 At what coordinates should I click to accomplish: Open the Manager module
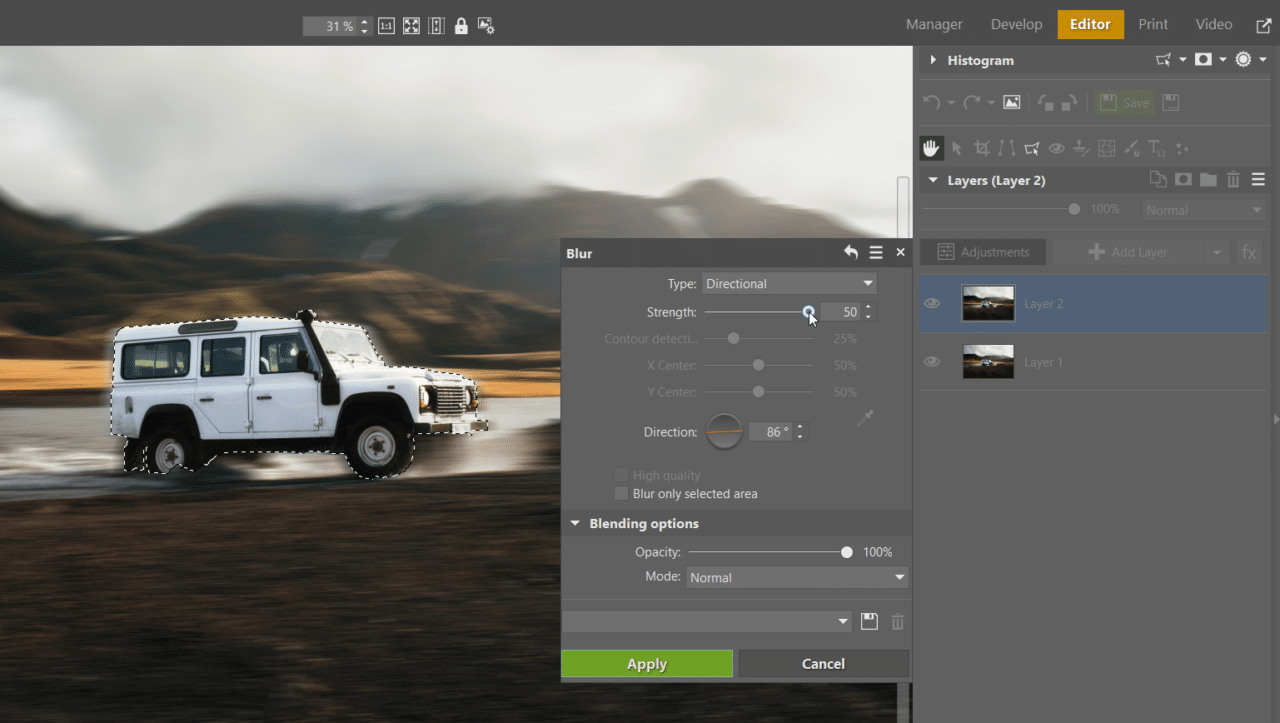click(933, 24)
